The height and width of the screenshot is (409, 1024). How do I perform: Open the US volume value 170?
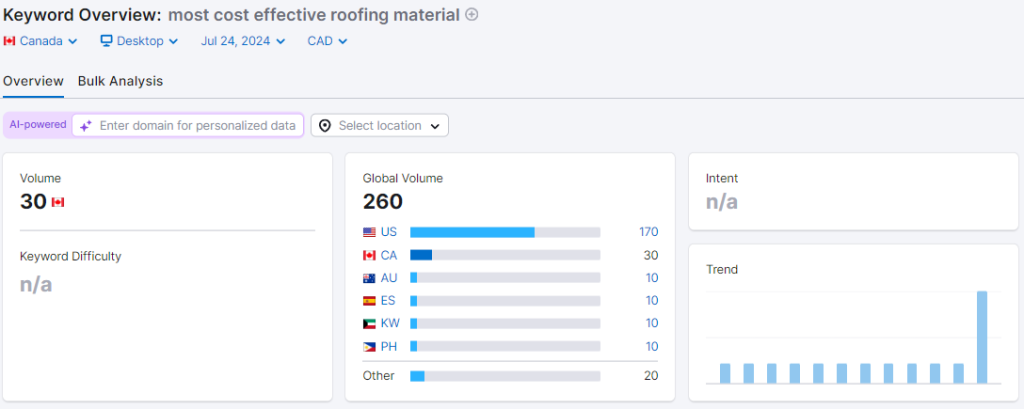click(648, 232)
